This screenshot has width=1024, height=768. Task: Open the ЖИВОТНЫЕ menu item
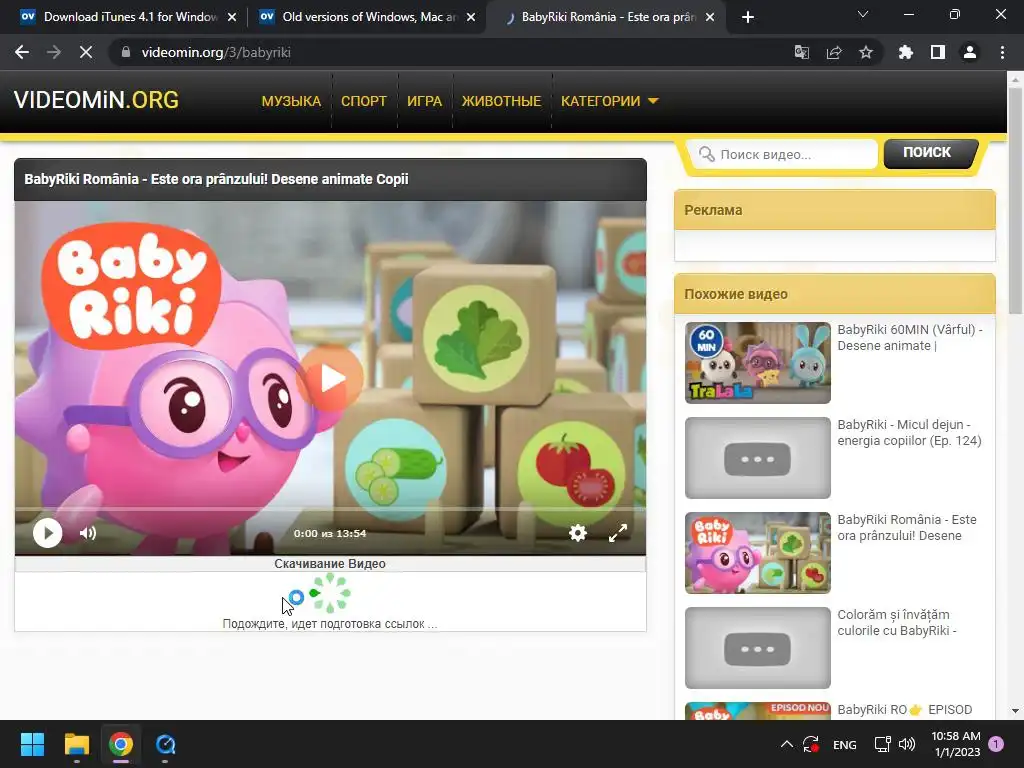pyautogui.click(x=502, y=101)
